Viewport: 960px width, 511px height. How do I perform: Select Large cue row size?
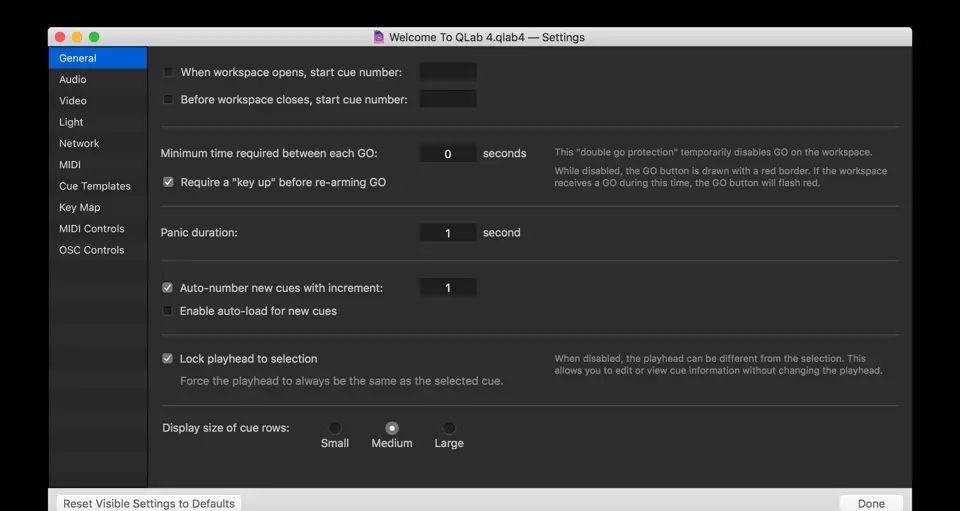click(449, 428)
